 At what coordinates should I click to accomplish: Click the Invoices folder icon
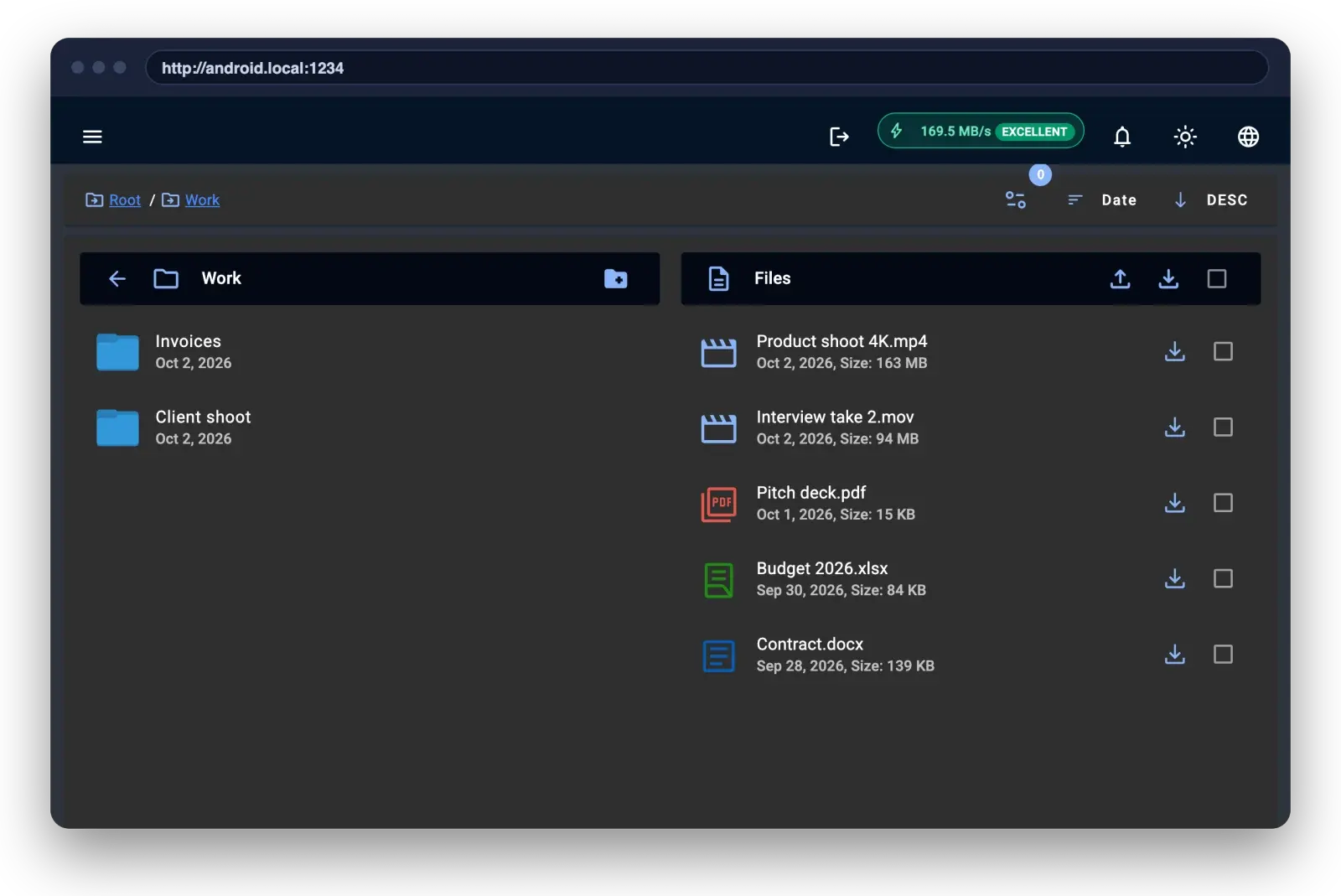click(x=117, y=351)
